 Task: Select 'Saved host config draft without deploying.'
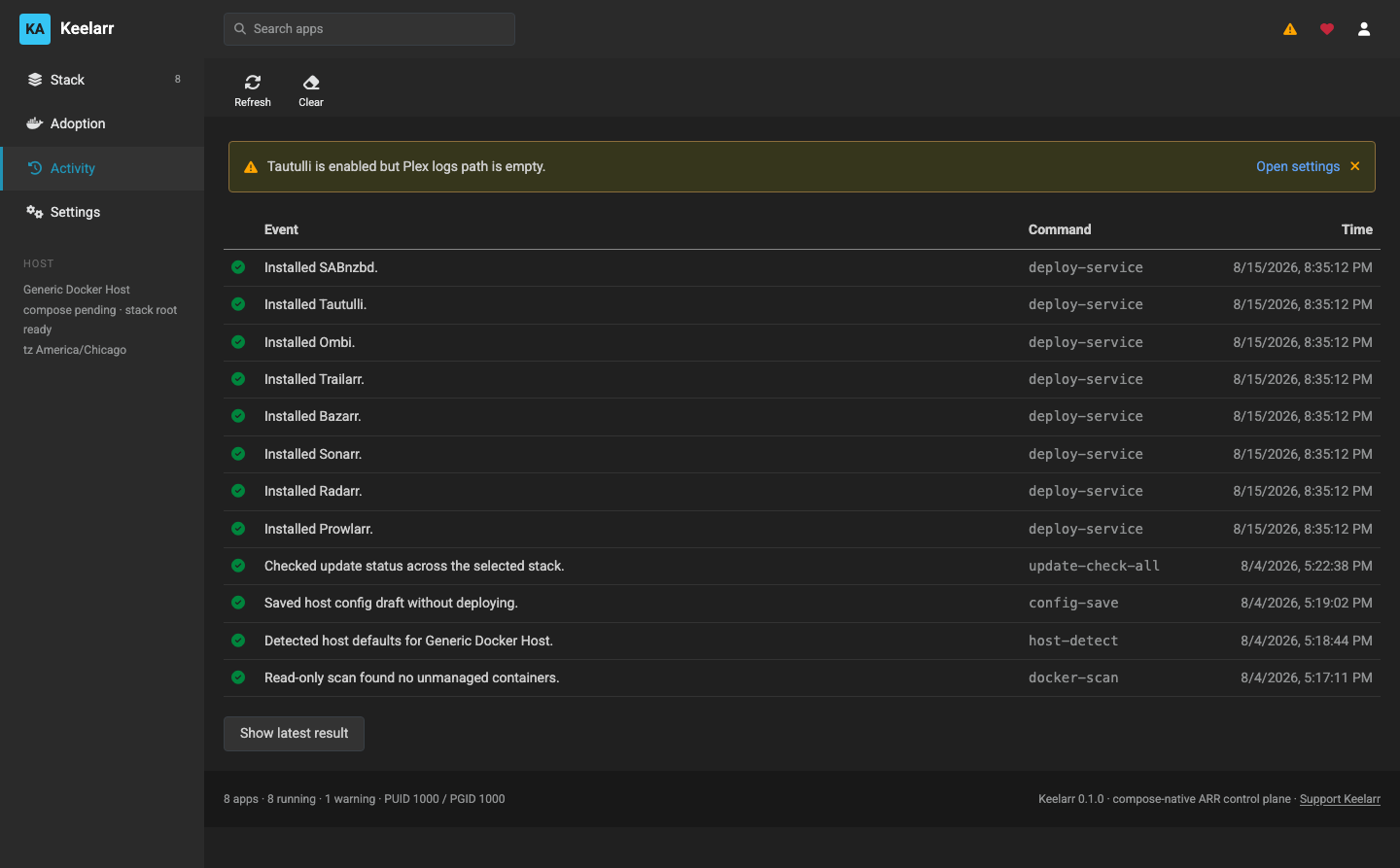[391, 603]
